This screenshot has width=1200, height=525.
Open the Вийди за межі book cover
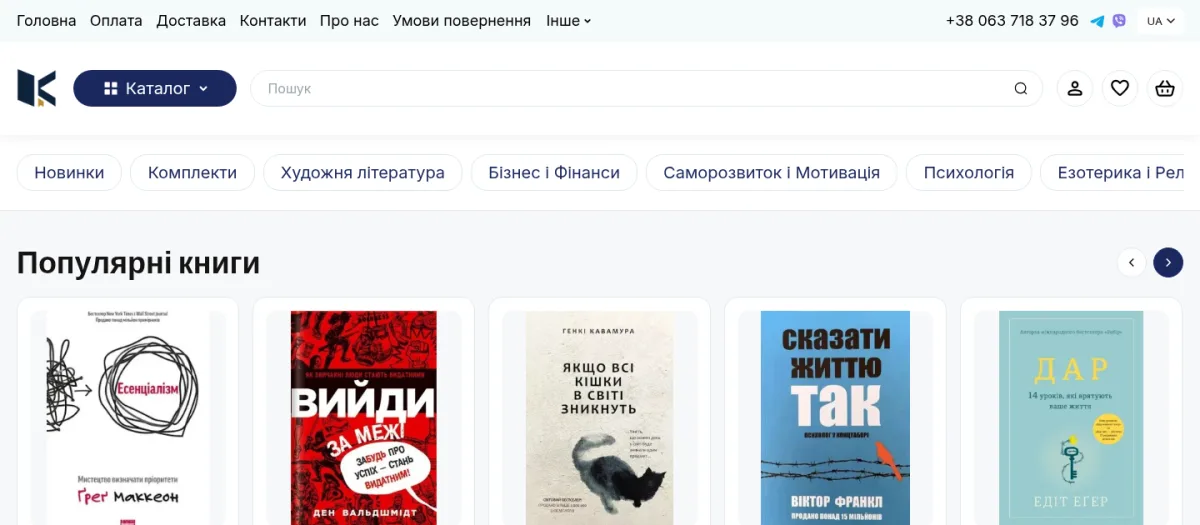point(364,418)
